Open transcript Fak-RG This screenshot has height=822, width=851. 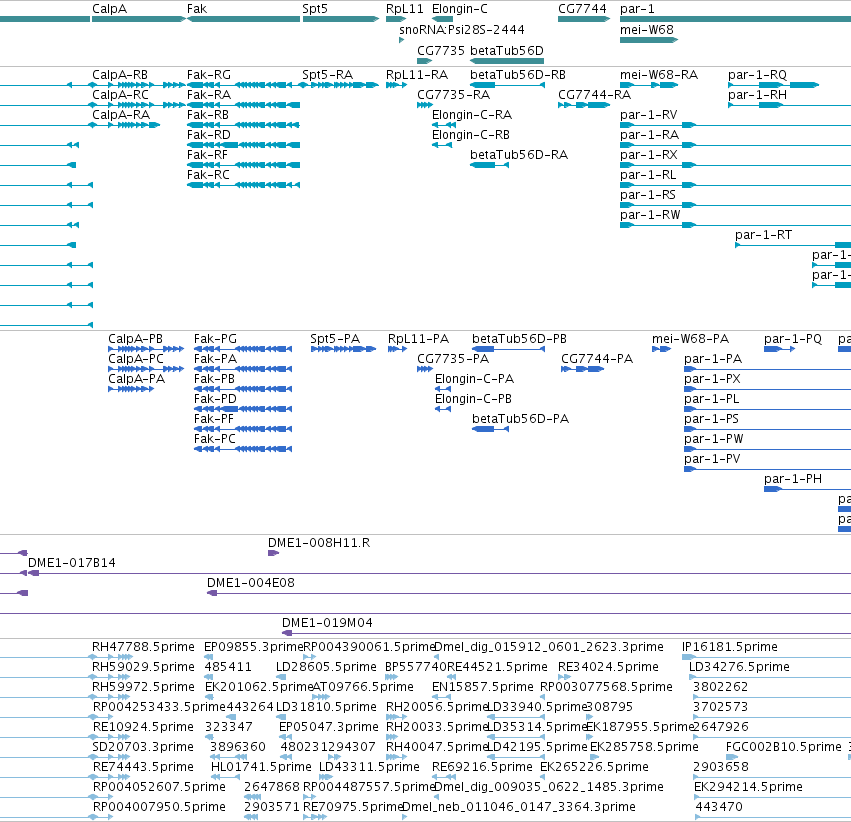click(x=209, y=74)
